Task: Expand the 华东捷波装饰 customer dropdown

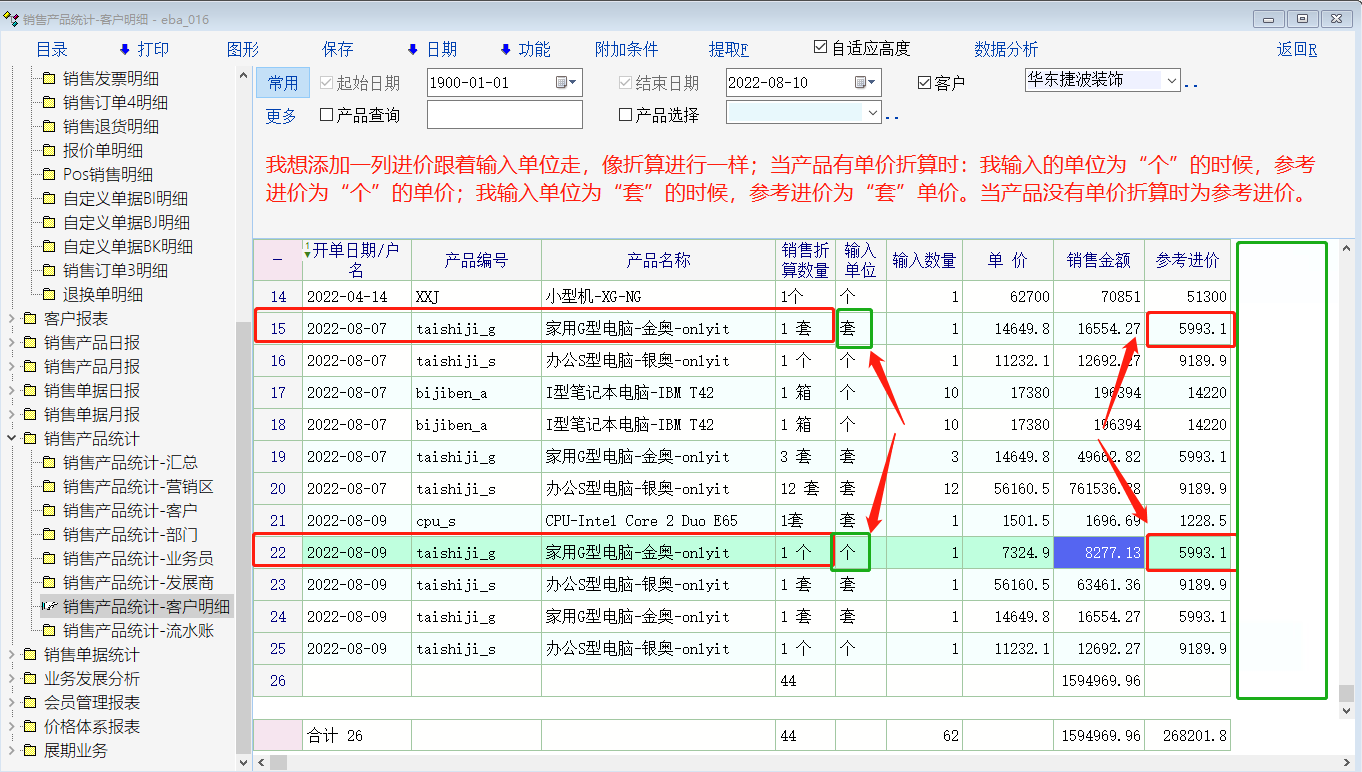Action: click(x=1172, y=80)
